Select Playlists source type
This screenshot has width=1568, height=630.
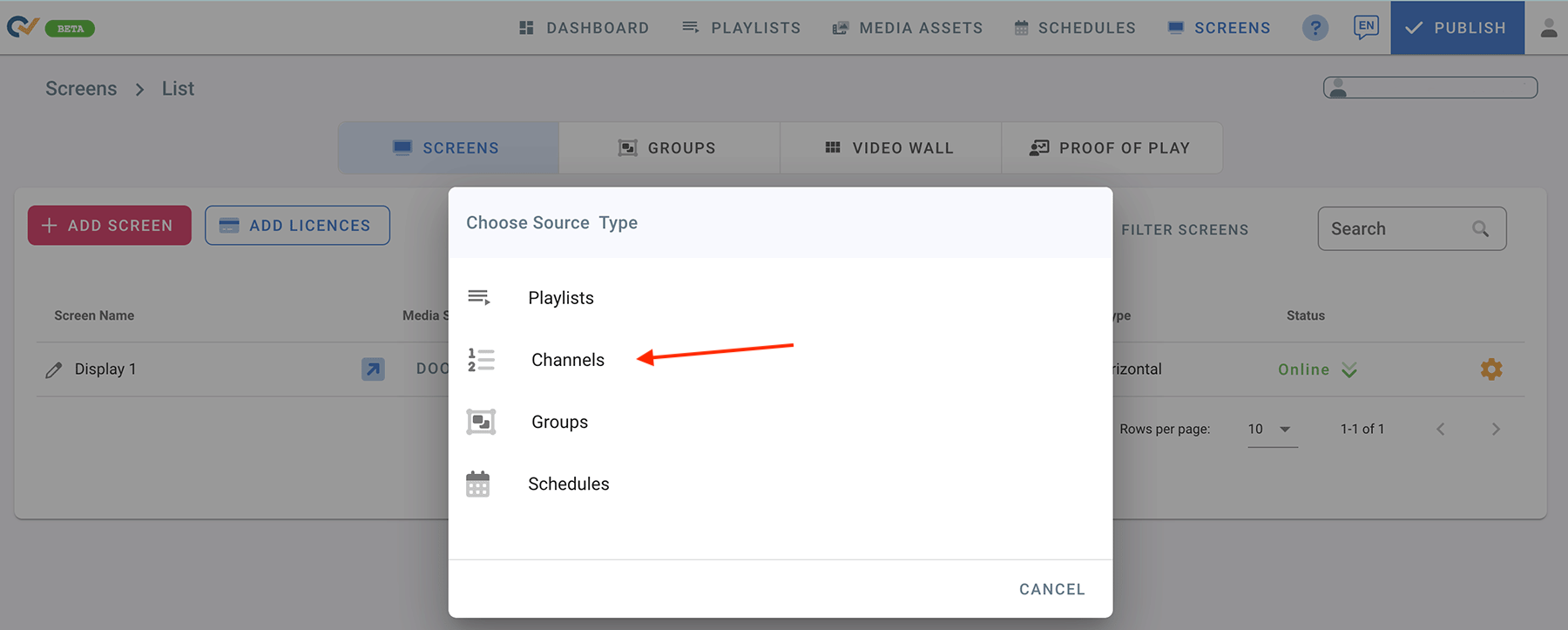click(560, 298)
